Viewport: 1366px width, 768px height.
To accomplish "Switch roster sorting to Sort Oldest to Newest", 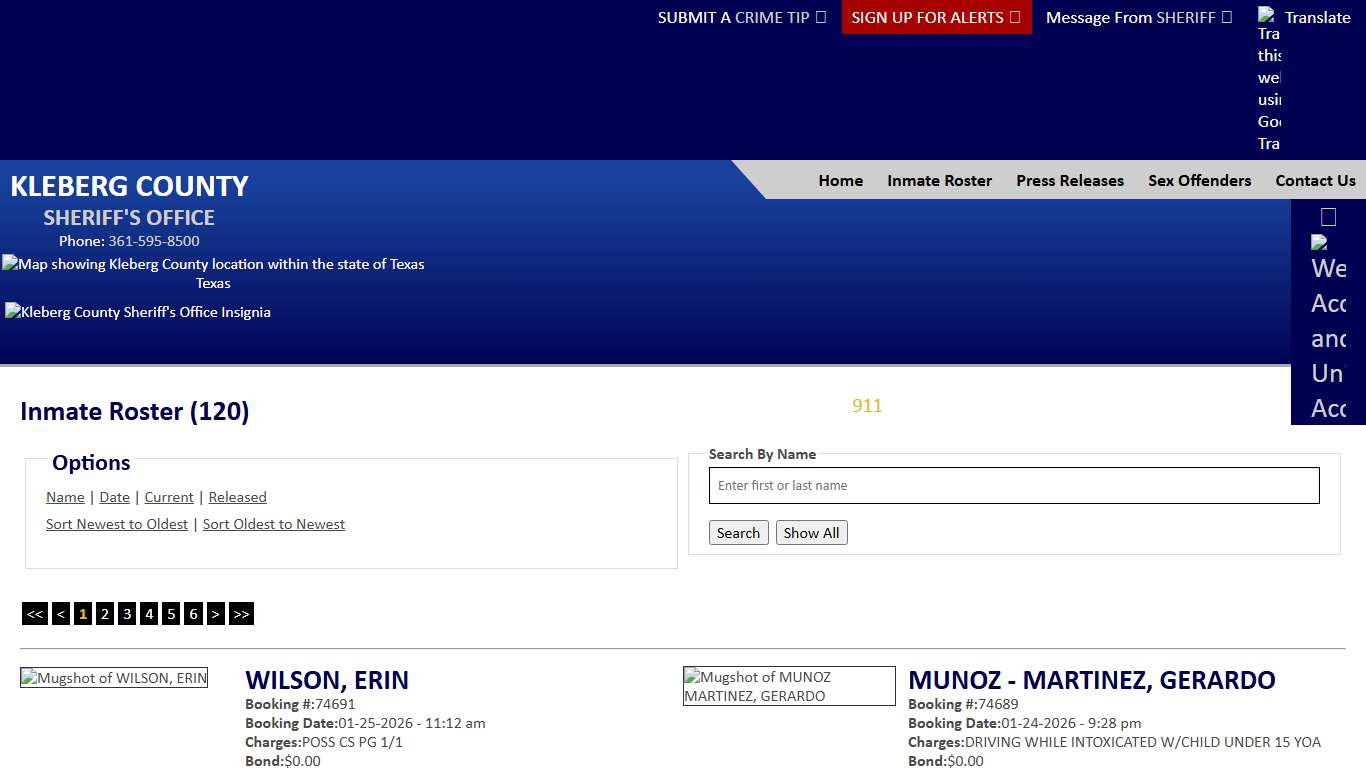I will tap(274, 524).
